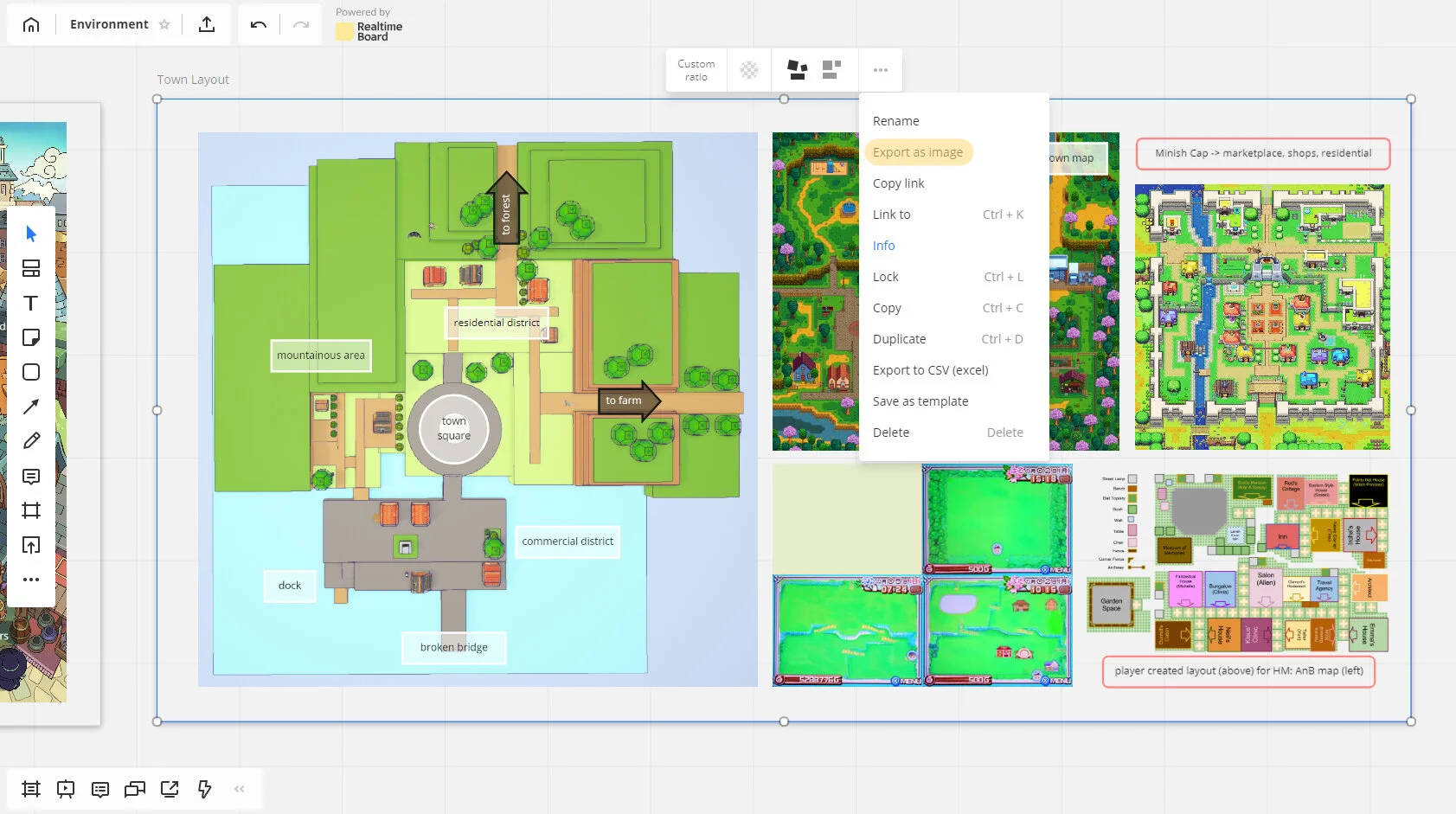This screenshot has width=1456, height=814.
Task: Choose Duplicate in context menu
Action: click(953, 339)
